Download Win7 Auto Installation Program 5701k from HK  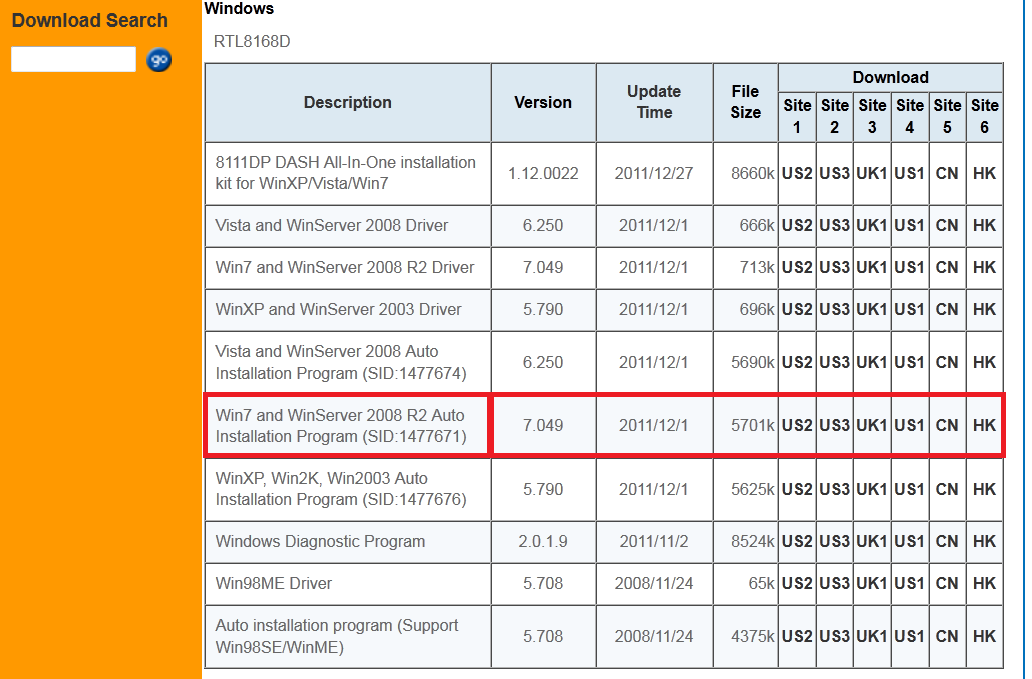[985, 426]
